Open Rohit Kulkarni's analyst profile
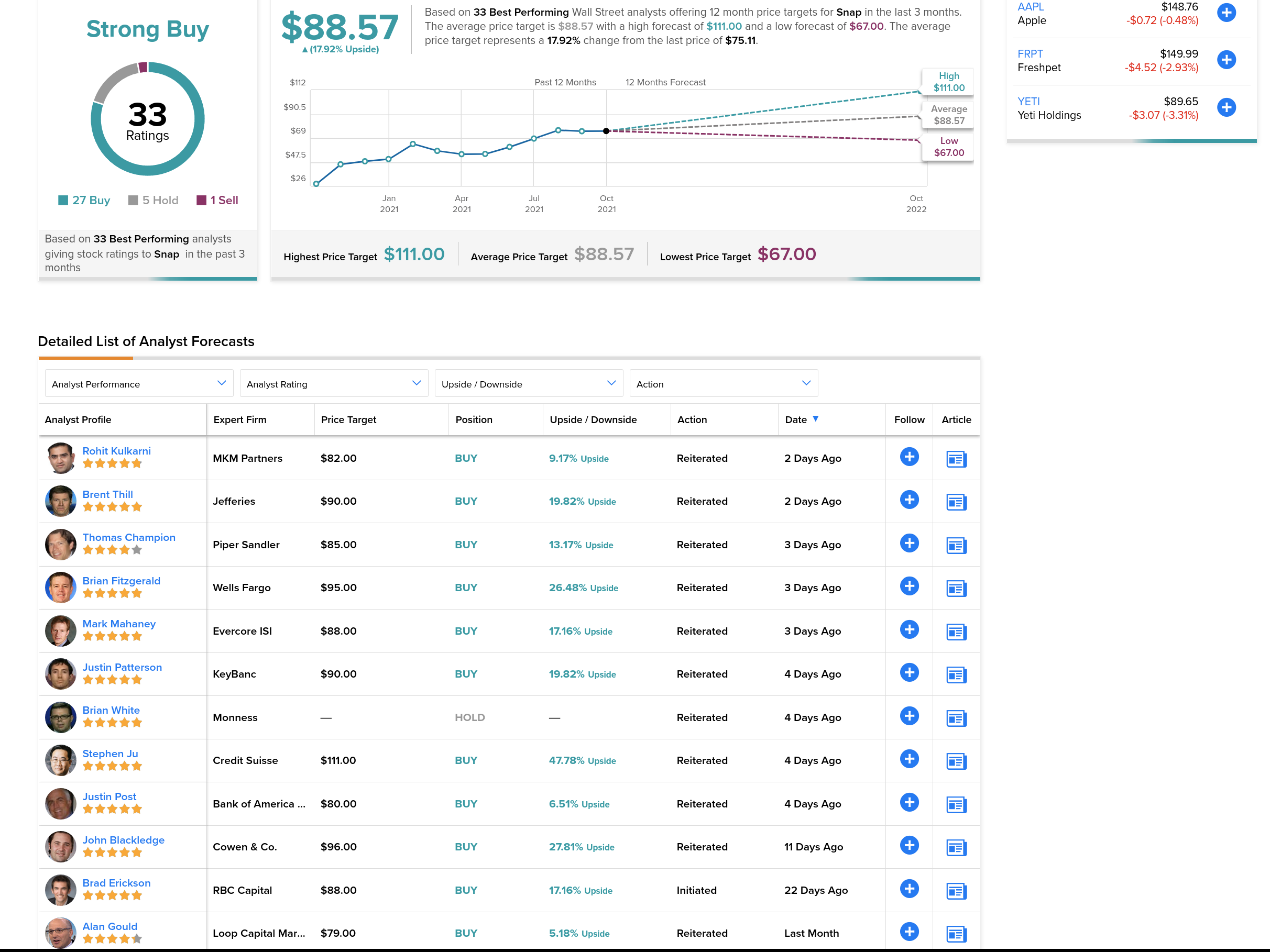 (x=116, y=451)
